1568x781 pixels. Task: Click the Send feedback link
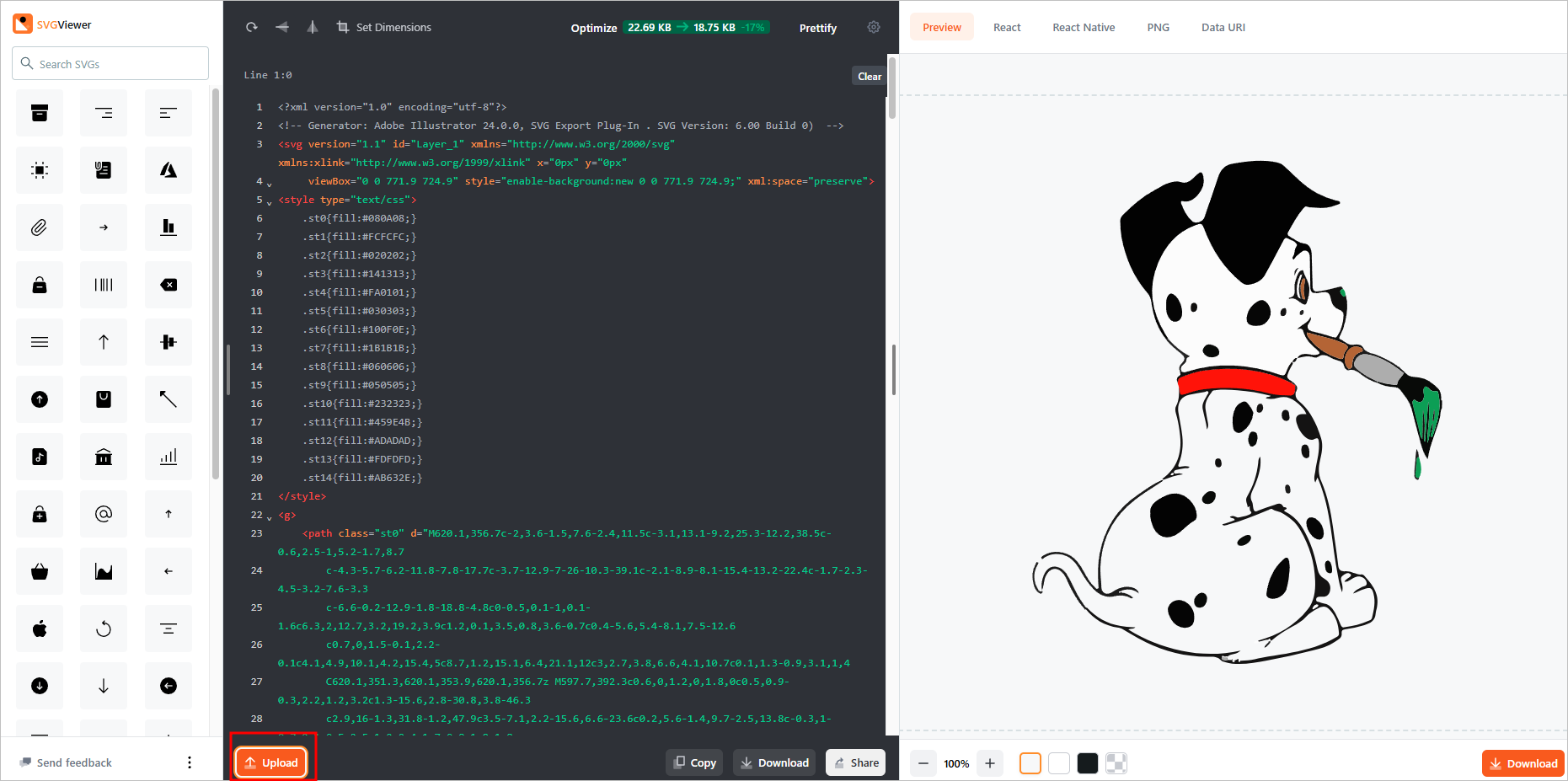pos(66,762)
